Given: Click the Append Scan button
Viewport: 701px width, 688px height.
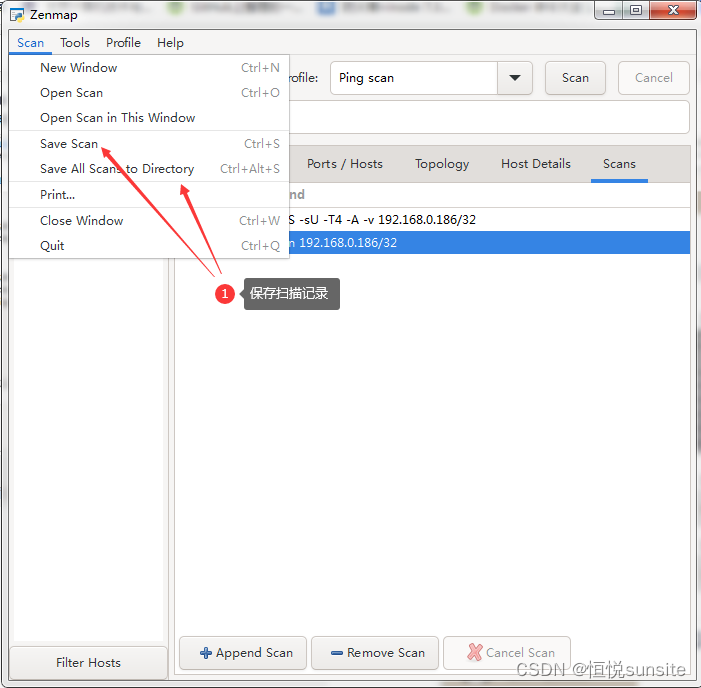Looking at the screenshot, I should click(x=243, y=653).
